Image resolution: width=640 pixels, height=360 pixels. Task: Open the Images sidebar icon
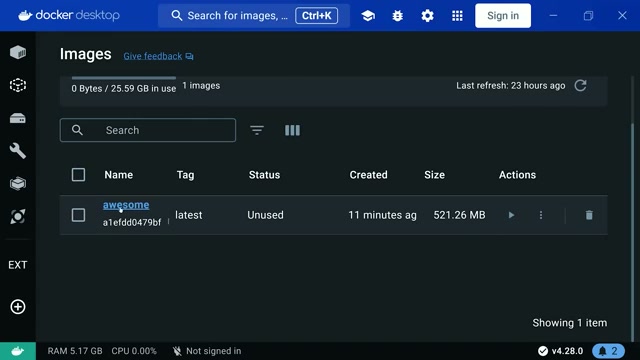pos(18,85)
